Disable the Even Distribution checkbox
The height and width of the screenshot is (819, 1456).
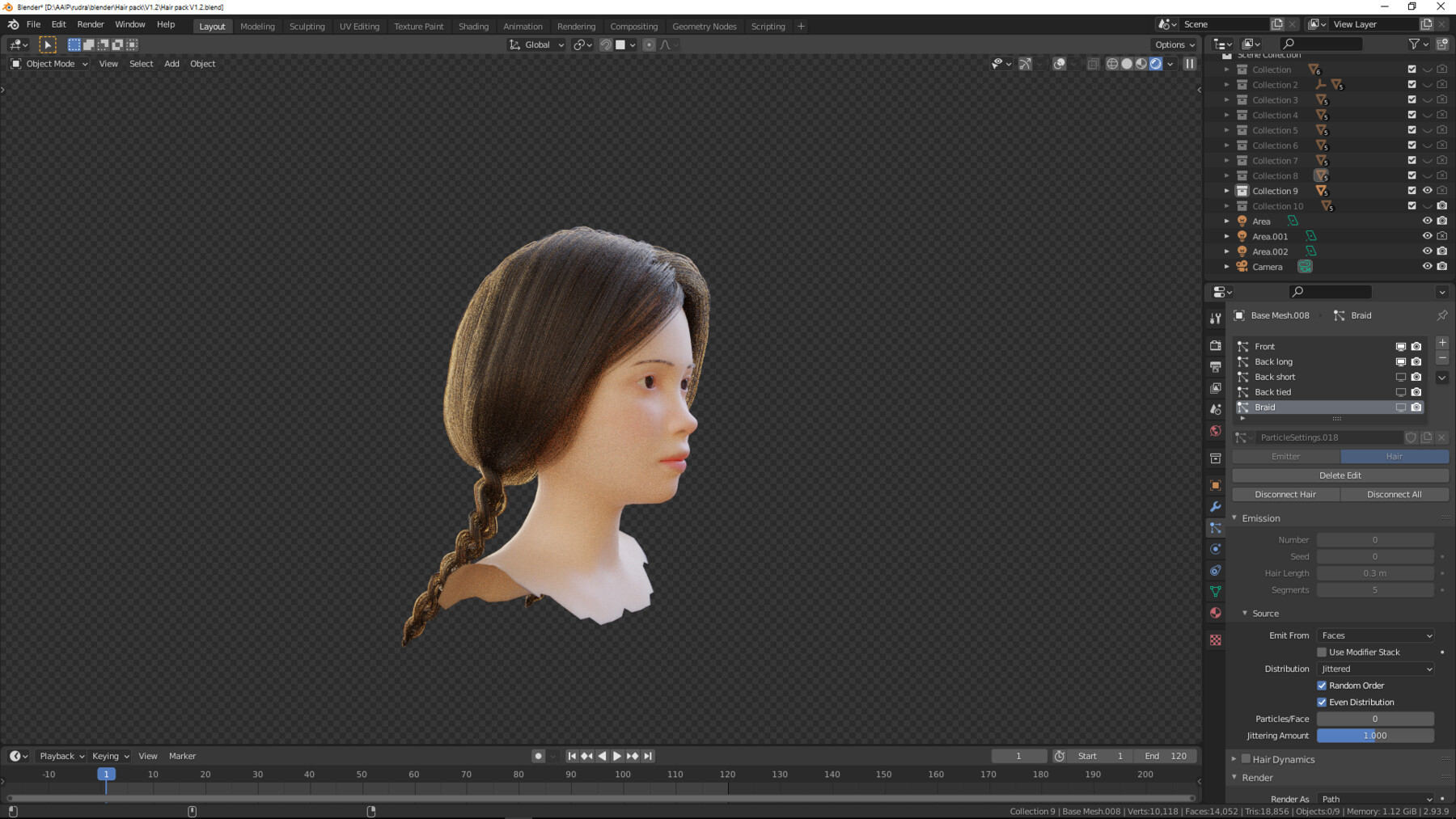(1322, 702)
